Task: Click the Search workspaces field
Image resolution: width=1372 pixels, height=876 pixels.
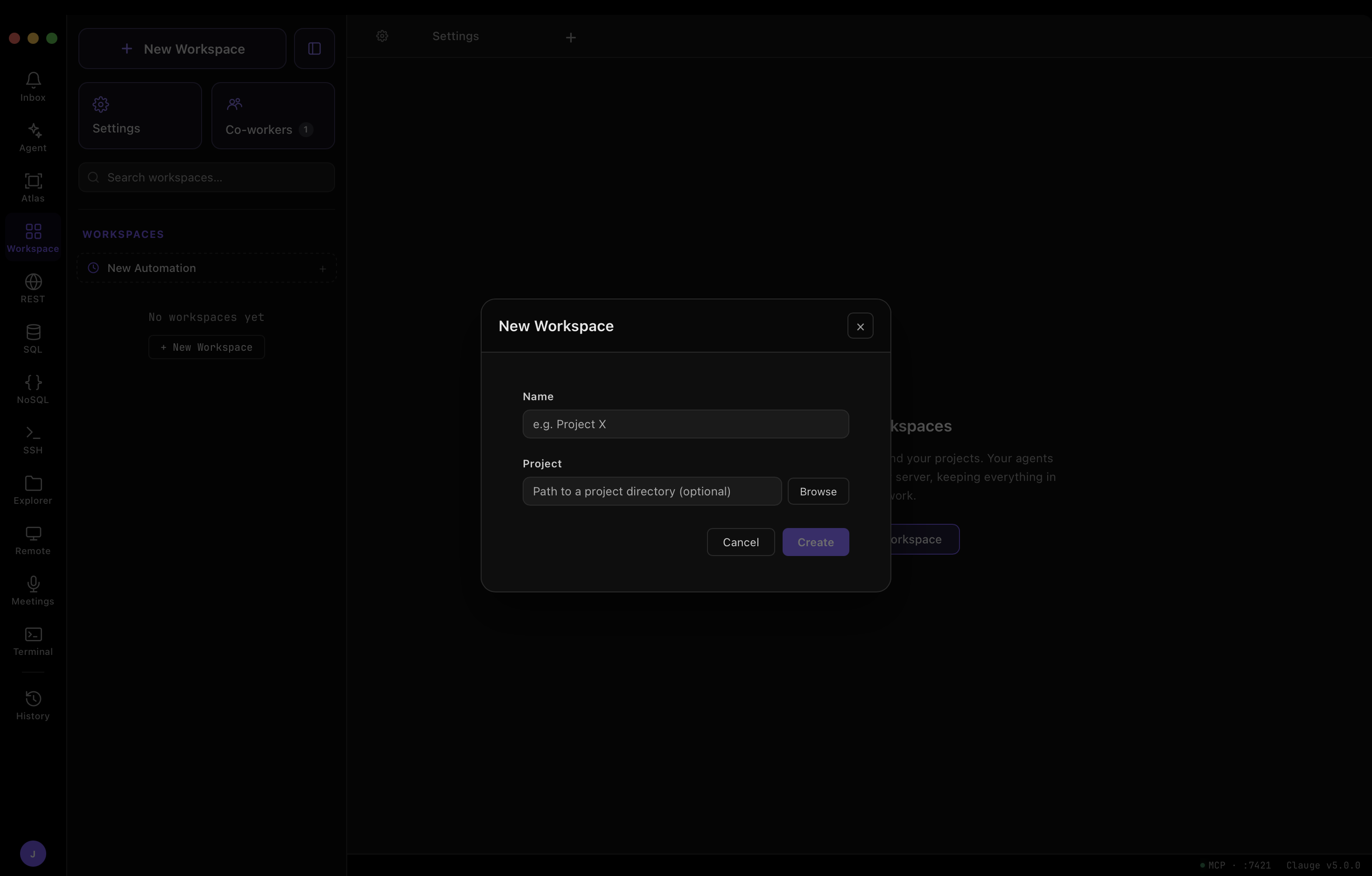Action: click(x=206, y=177)
